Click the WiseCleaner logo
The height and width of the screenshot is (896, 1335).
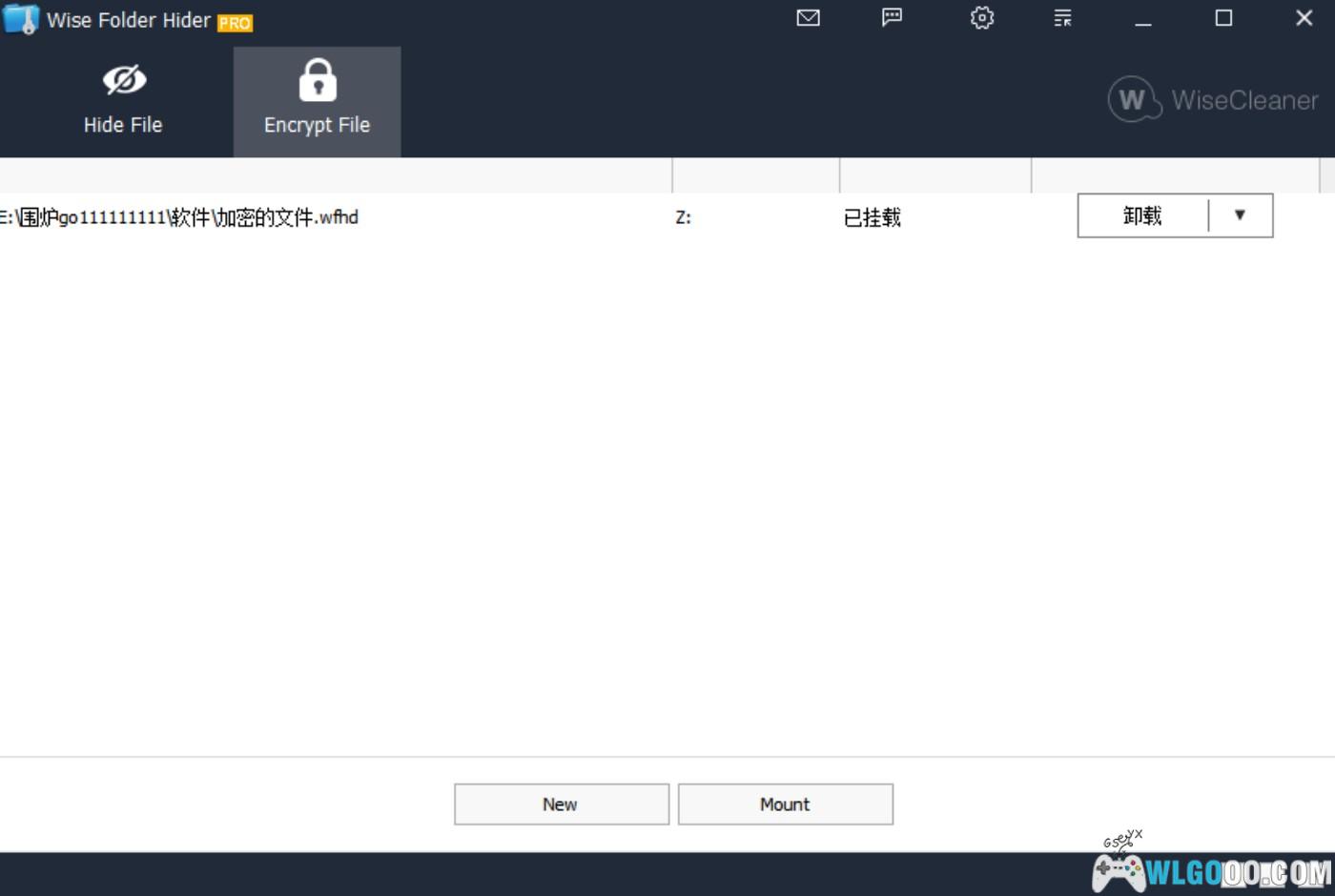[x=1213, y=100]
